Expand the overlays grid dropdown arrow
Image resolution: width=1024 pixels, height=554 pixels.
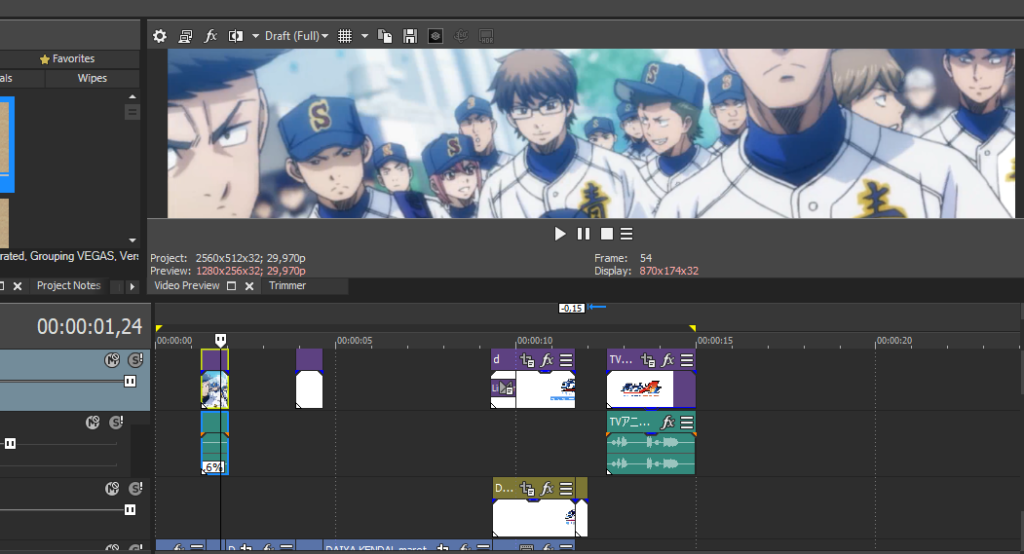pos(364,36)
